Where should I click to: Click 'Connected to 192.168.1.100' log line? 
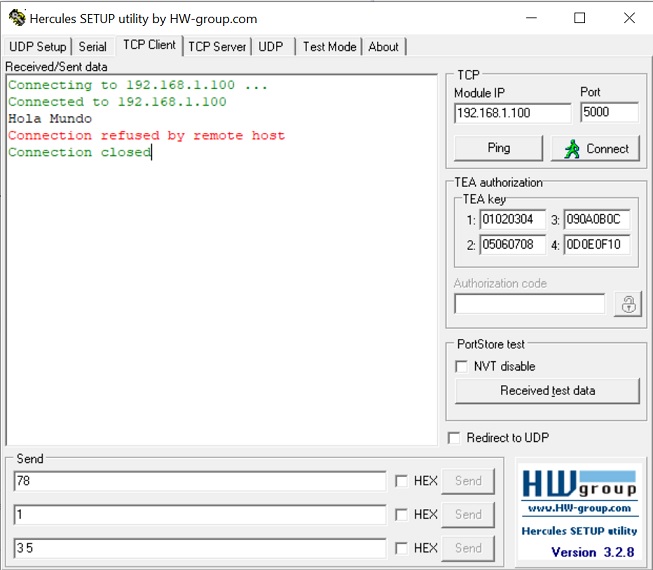[117, 102]
